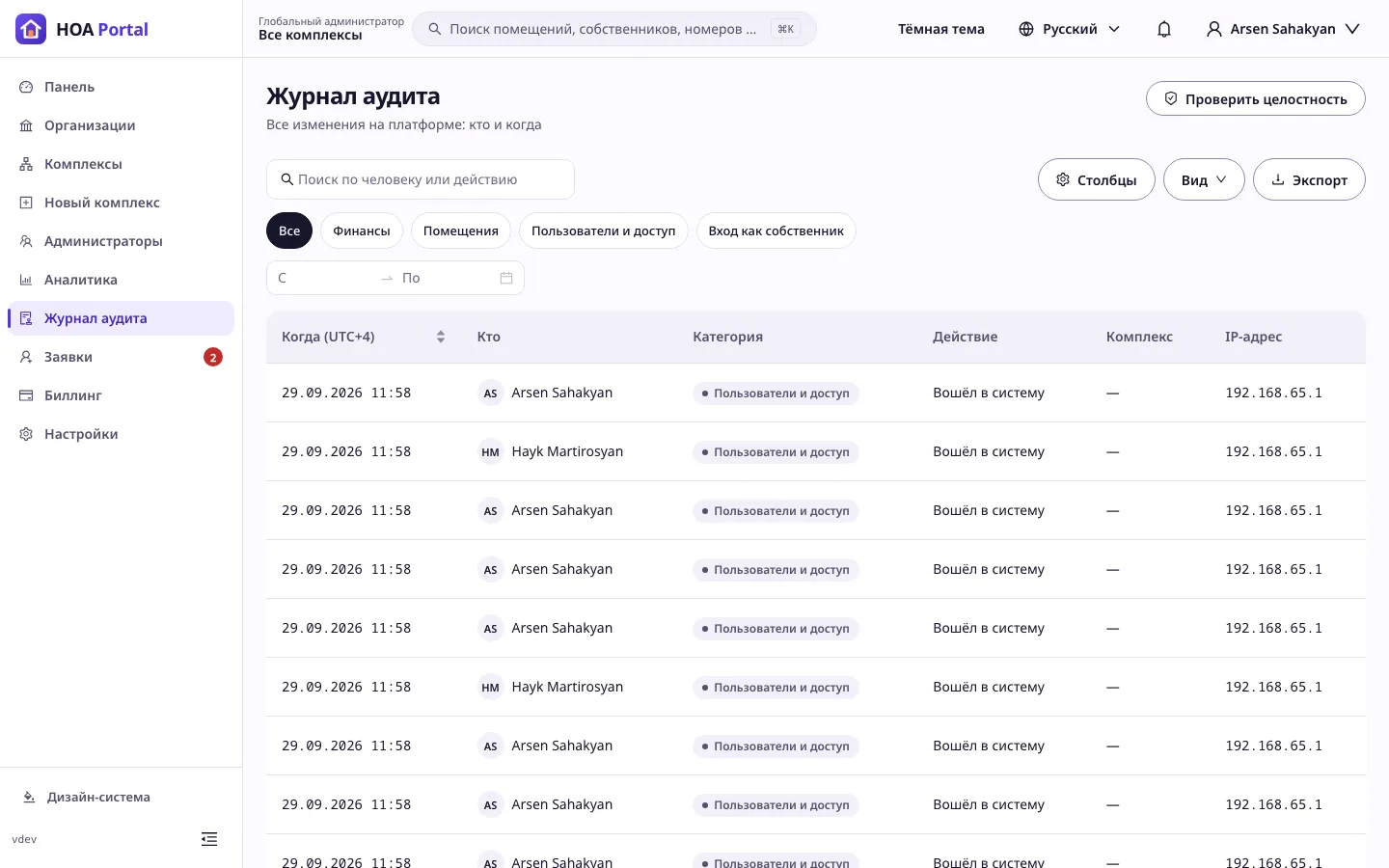The image size is (1389, 868).
Task: Click the search by person or action field
Action: click(421, 179)
